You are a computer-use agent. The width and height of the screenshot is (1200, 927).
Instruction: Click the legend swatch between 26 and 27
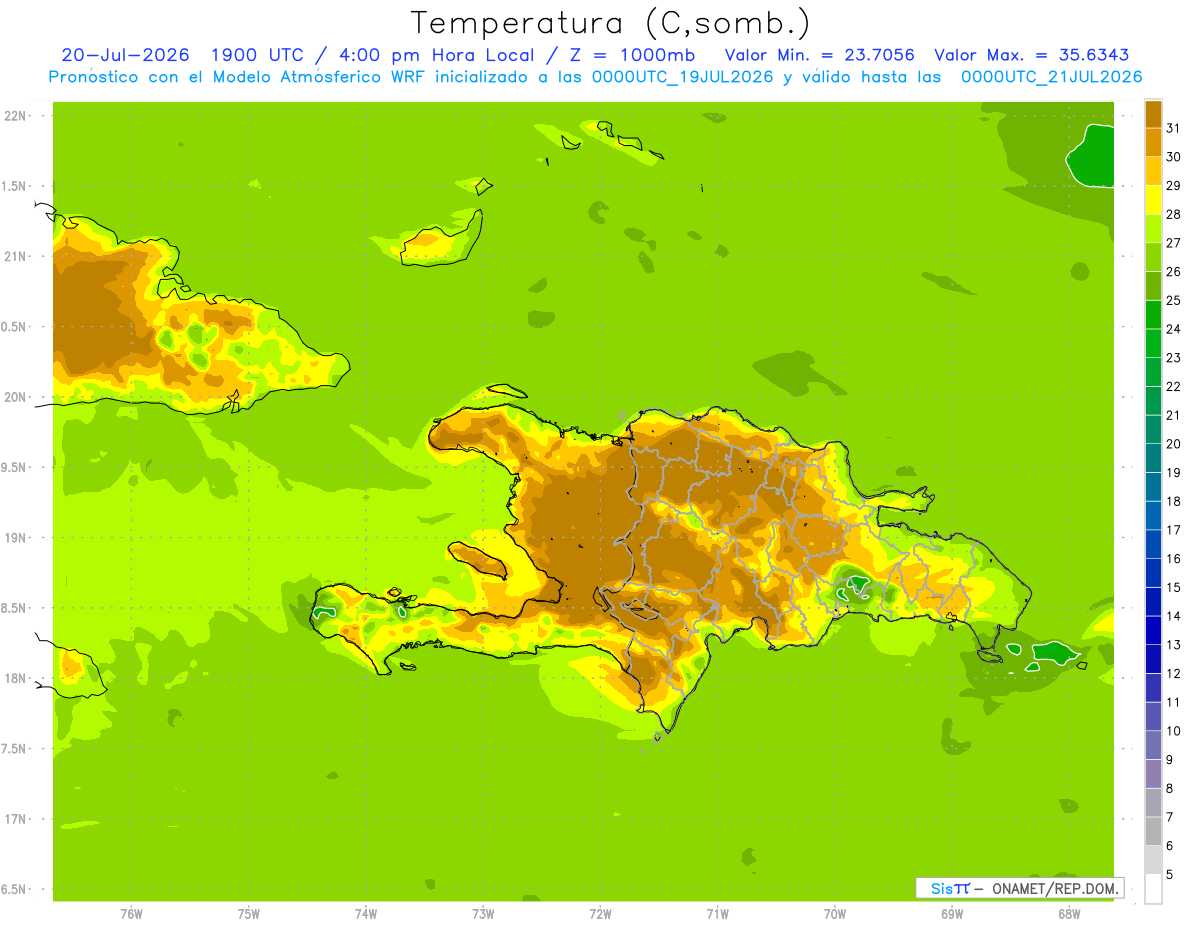(x=1153, y=257)
